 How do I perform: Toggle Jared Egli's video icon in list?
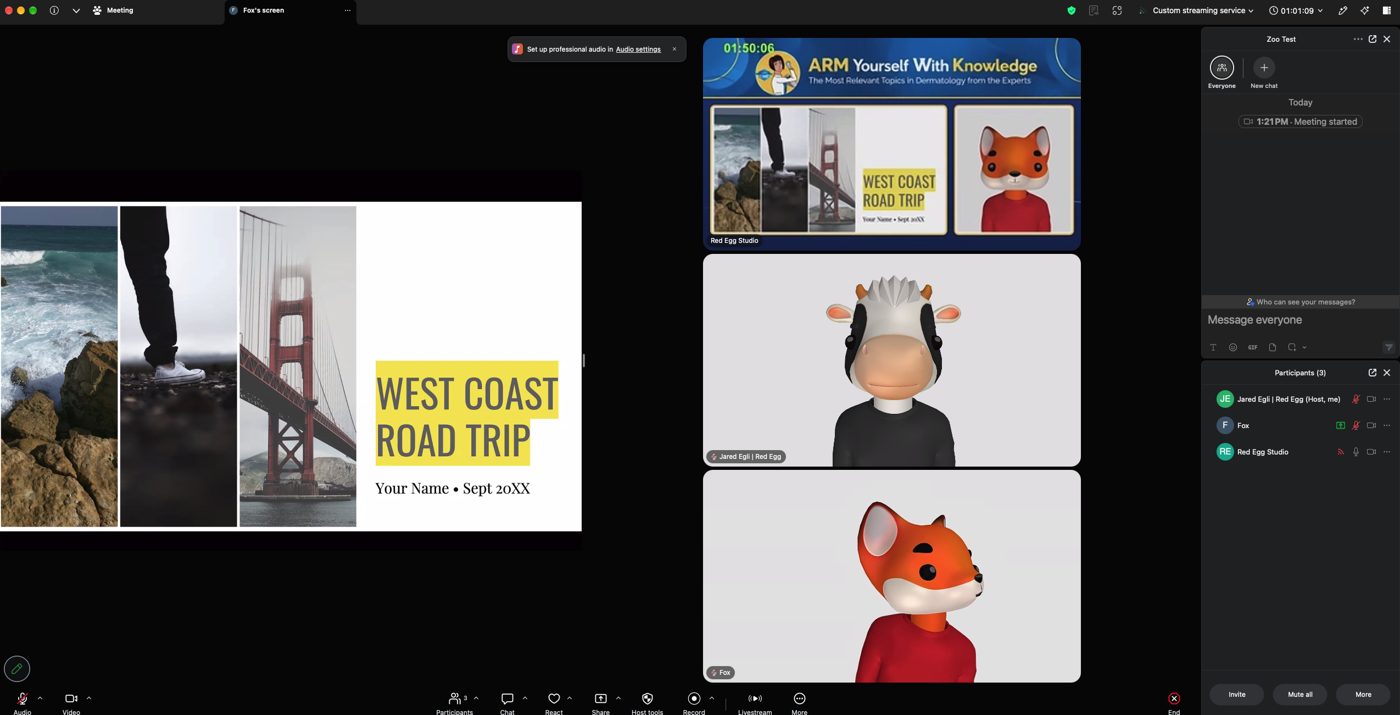1371,399
